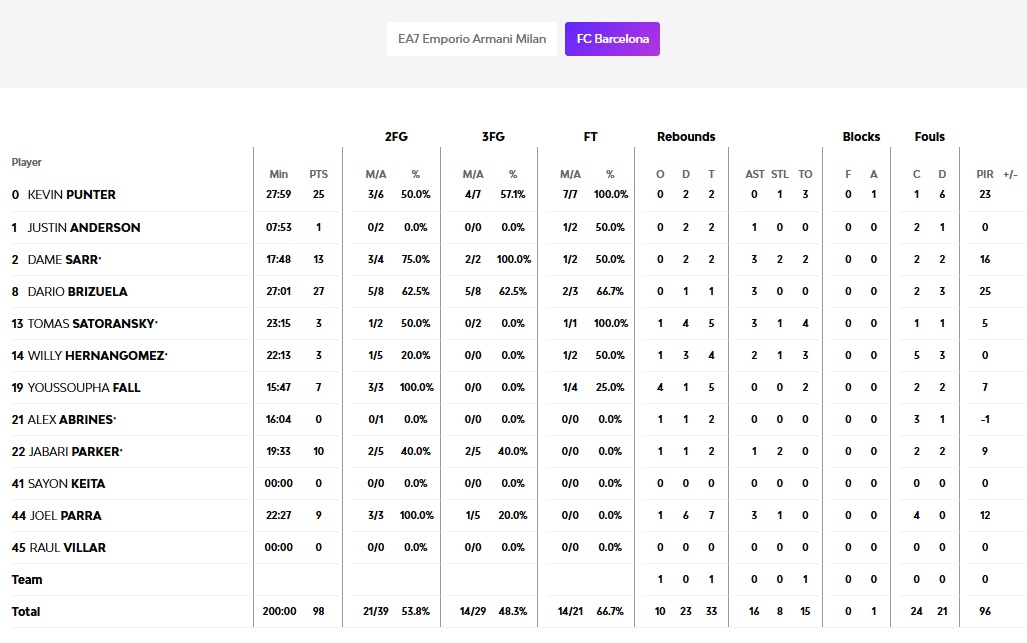This screenshot has width=1027, height=643.
Task: Select the FC Barcelona team tab
Action: (x=612, y=39)
